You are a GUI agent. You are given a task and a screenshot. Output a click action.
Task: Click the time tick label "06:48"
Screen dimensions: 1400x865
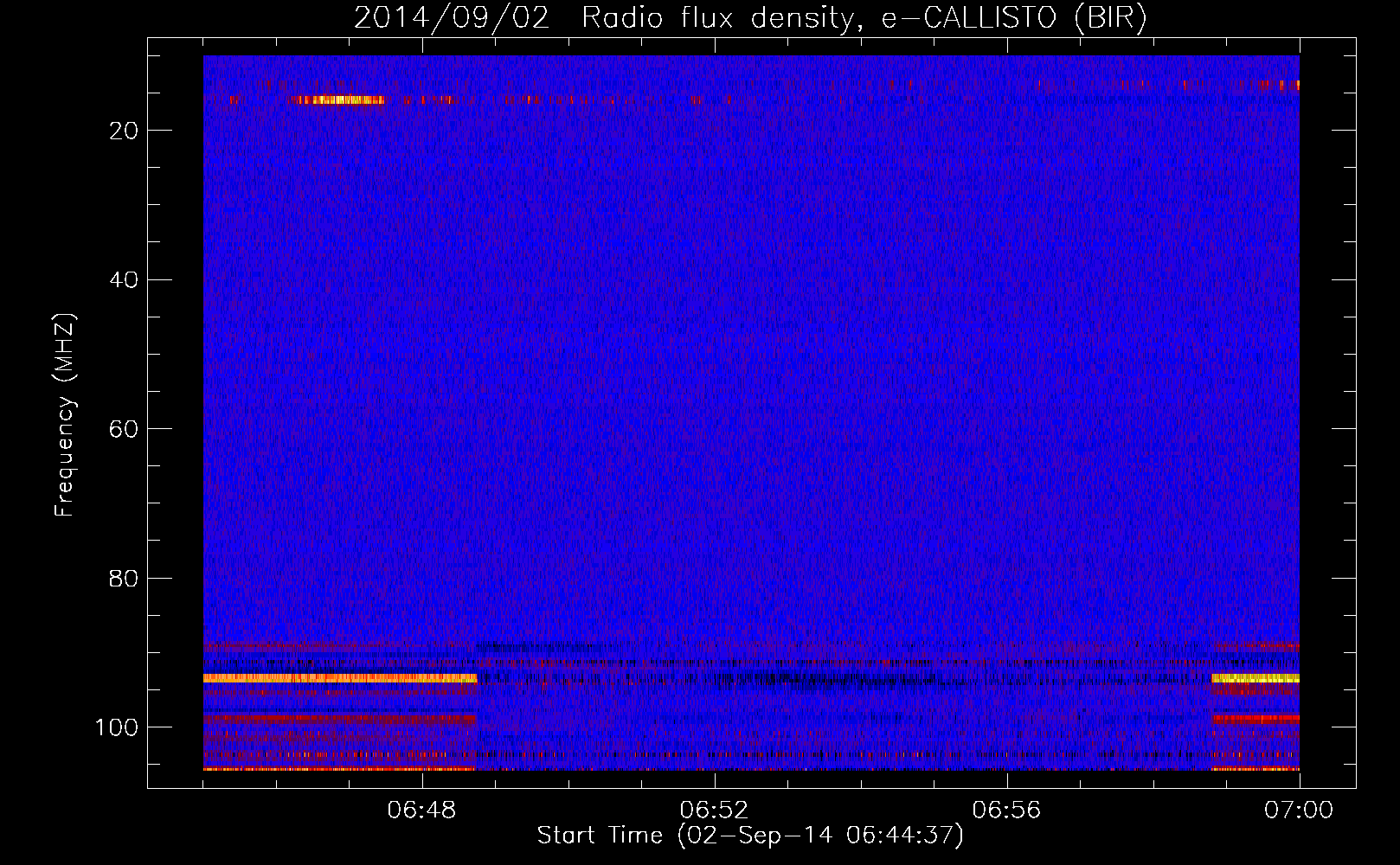(x=422, y=811)
